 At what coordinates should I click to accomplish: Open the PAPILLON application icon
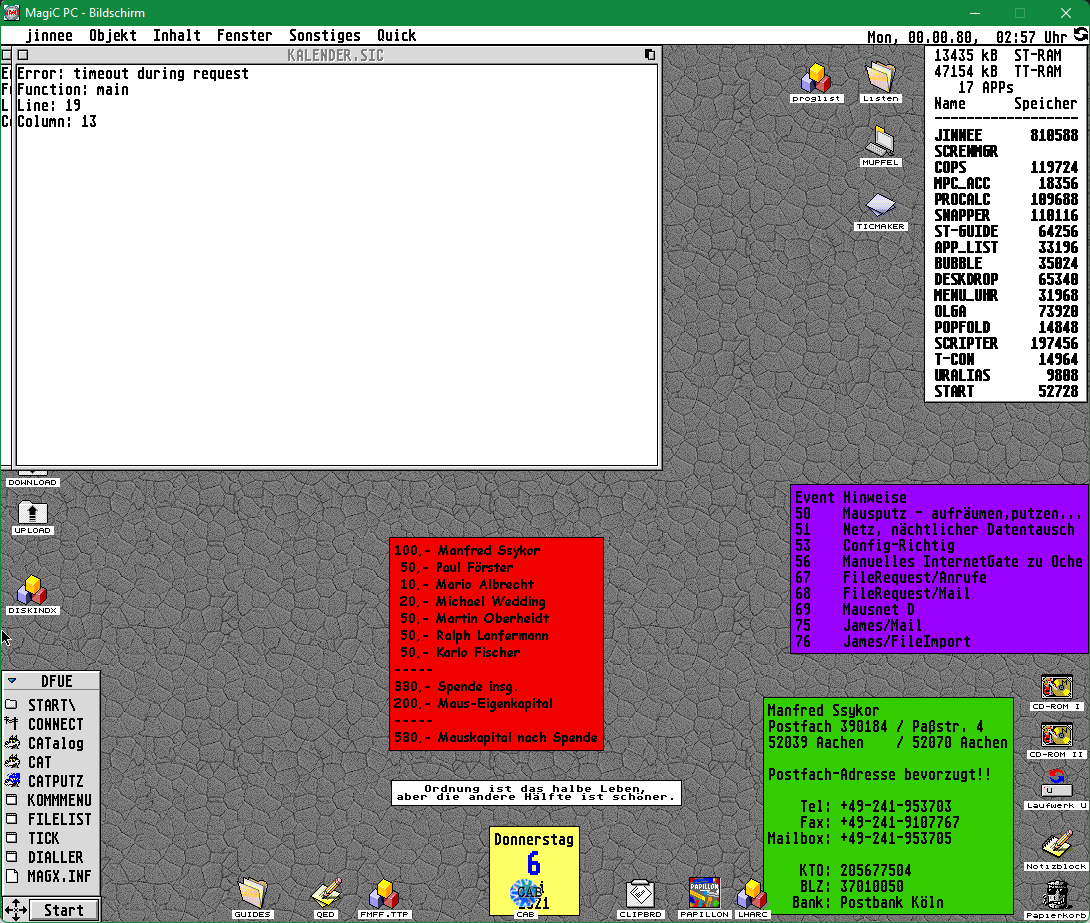704,893
